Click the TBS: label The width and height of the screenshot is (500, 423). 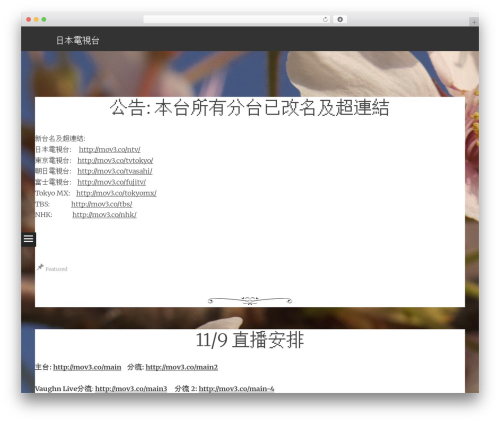[42, 204]
